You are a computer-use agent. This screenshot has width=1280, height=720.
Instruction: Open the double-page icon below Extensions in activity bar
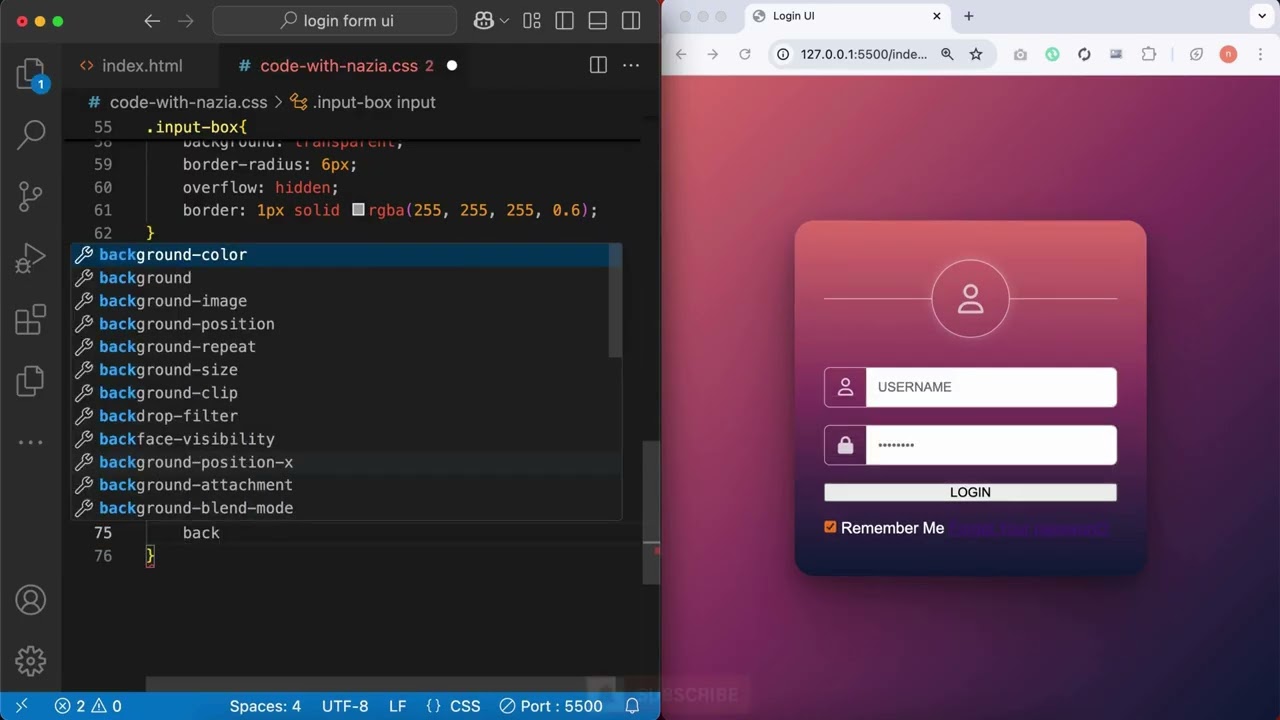31,380
